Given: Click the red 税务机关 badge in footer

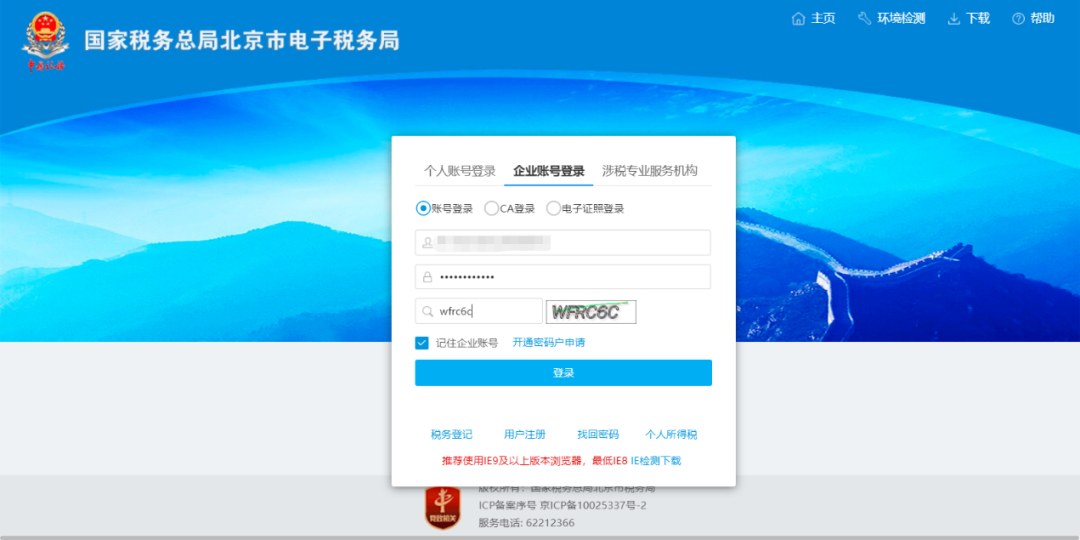Looking at the screenshot, I should pyautogui.click(x=442, y=508).
